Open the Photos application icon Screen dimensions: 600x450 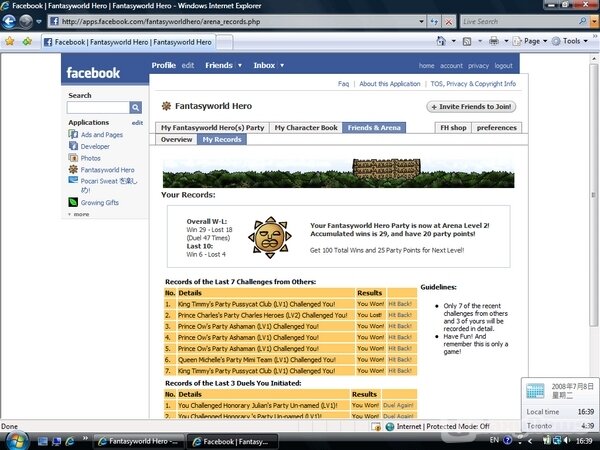pyautogui.click(x=72, y=158)
